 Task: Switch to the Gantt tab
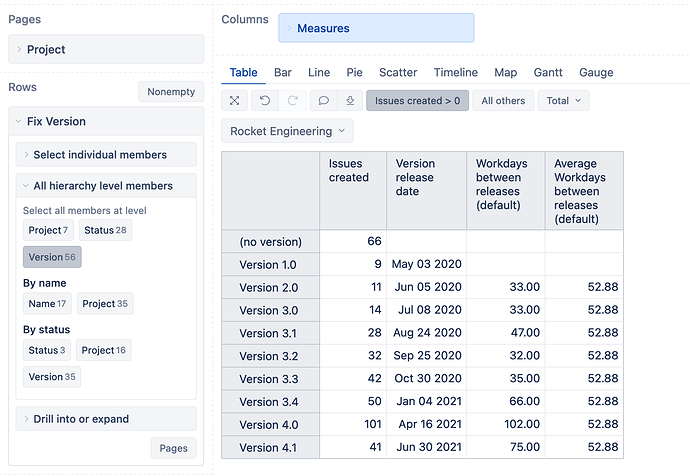(548, 72)
